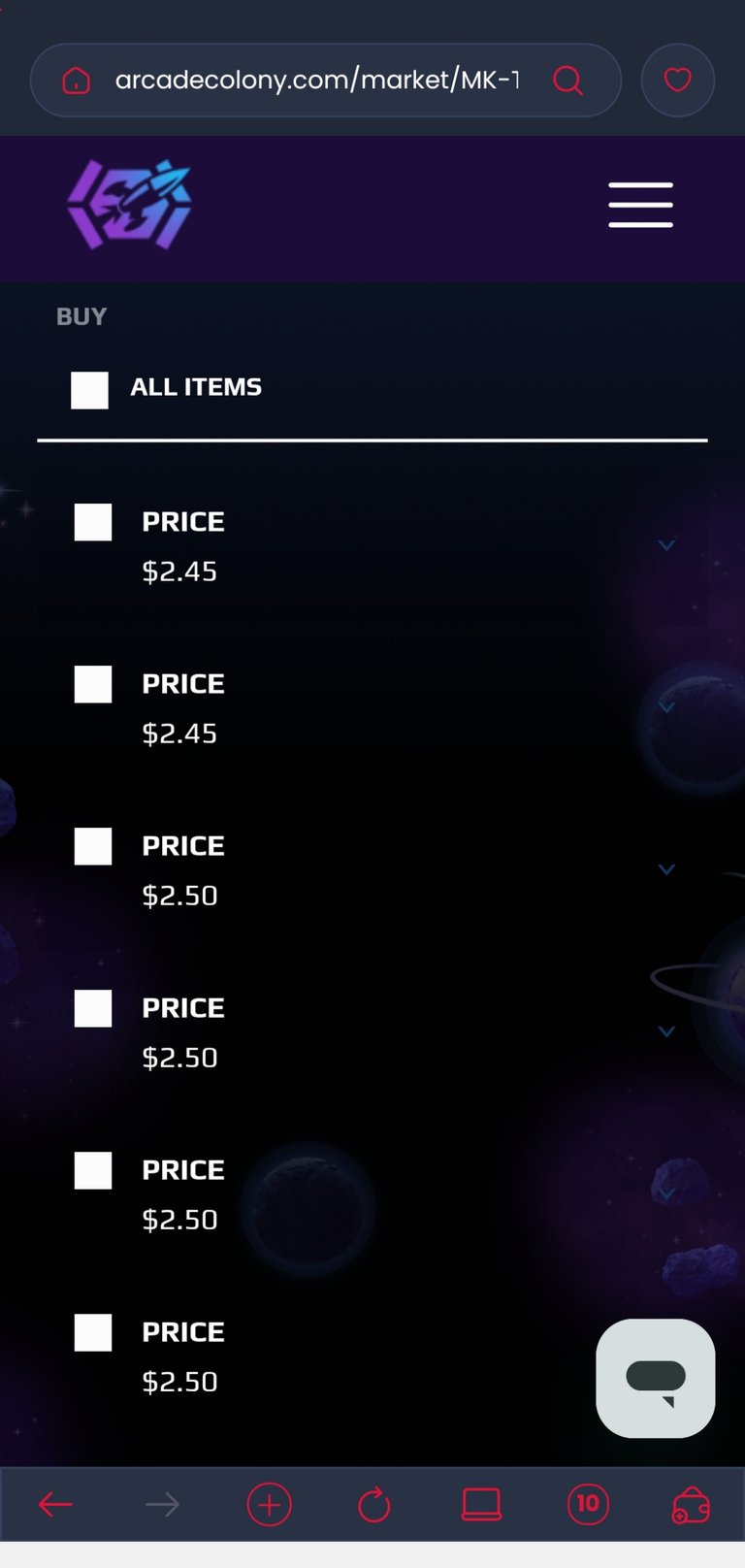Open the chat support bubble

pyautogui.click(x=656, y=1378)
